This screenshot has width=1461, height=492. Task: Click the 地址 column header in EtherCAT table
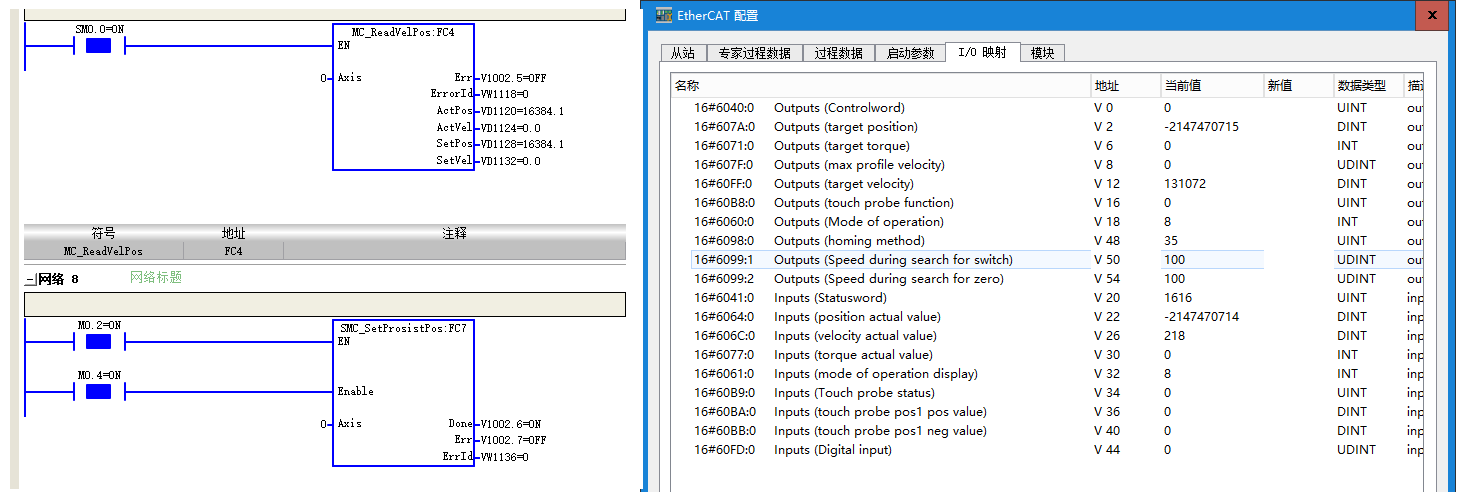pyautogui.click(x=1125, y=86)
